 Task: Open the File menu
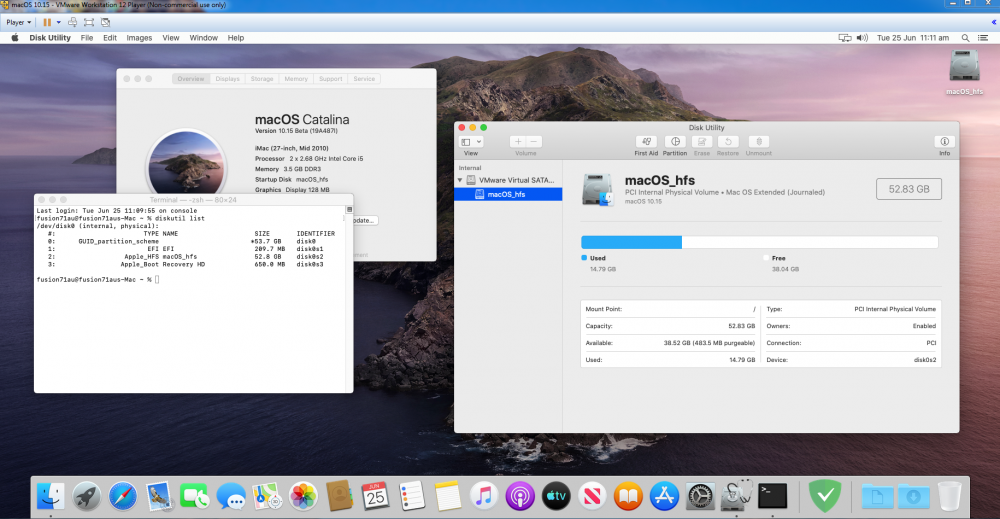pyautogui.click(x=87, y=38)
